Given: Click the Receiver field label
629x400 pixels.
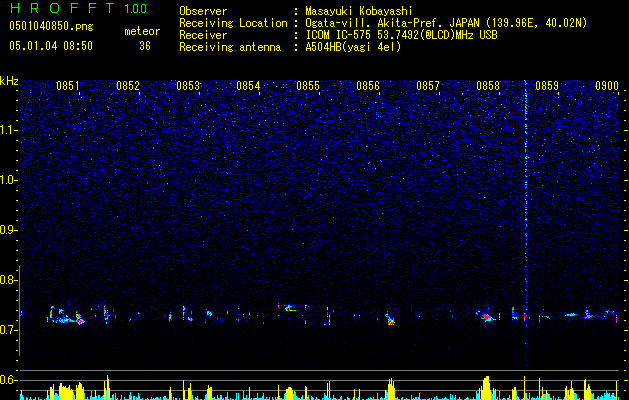Looking at the screenshot, I should [x=203, y=35].
